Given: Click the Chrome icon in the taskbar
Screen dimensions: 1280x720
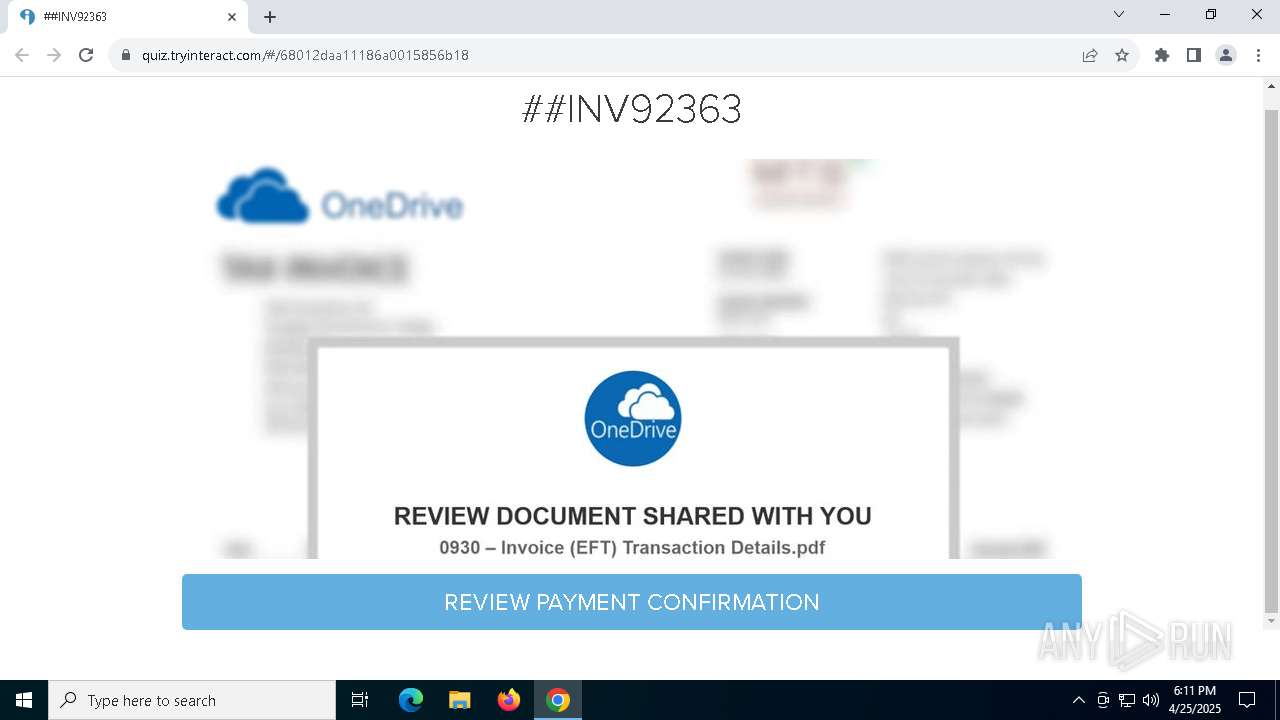Looking at the screenshot, I should pos(558,700).
